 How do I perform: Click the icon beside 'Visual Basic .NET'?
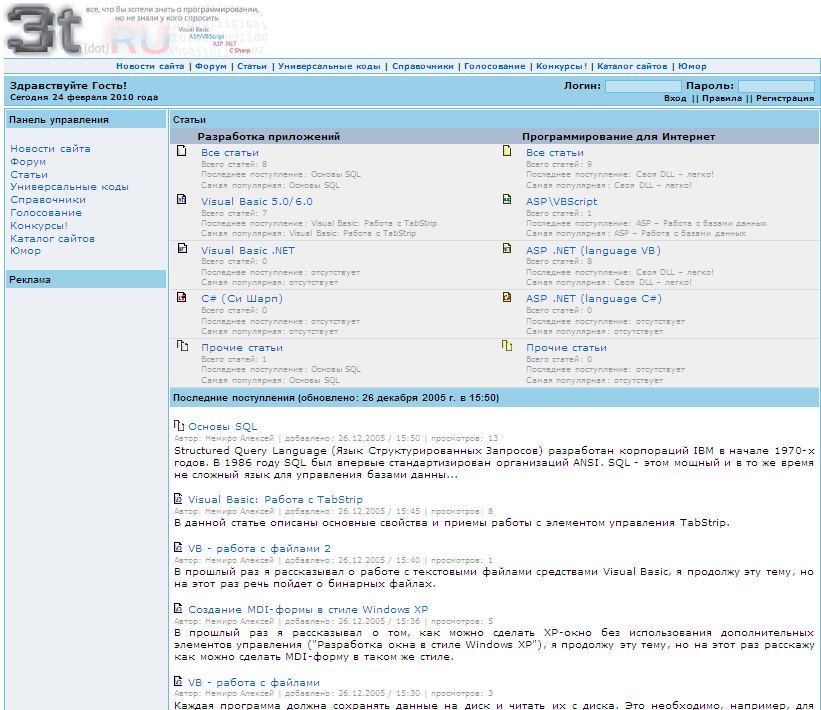182,248
